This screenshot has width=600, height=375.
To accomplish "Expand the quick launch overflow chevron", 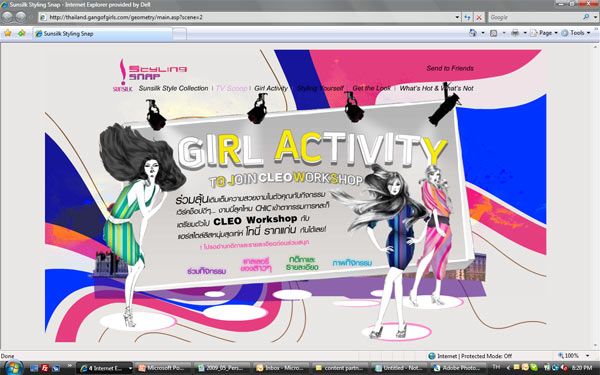I will [70, 366].
